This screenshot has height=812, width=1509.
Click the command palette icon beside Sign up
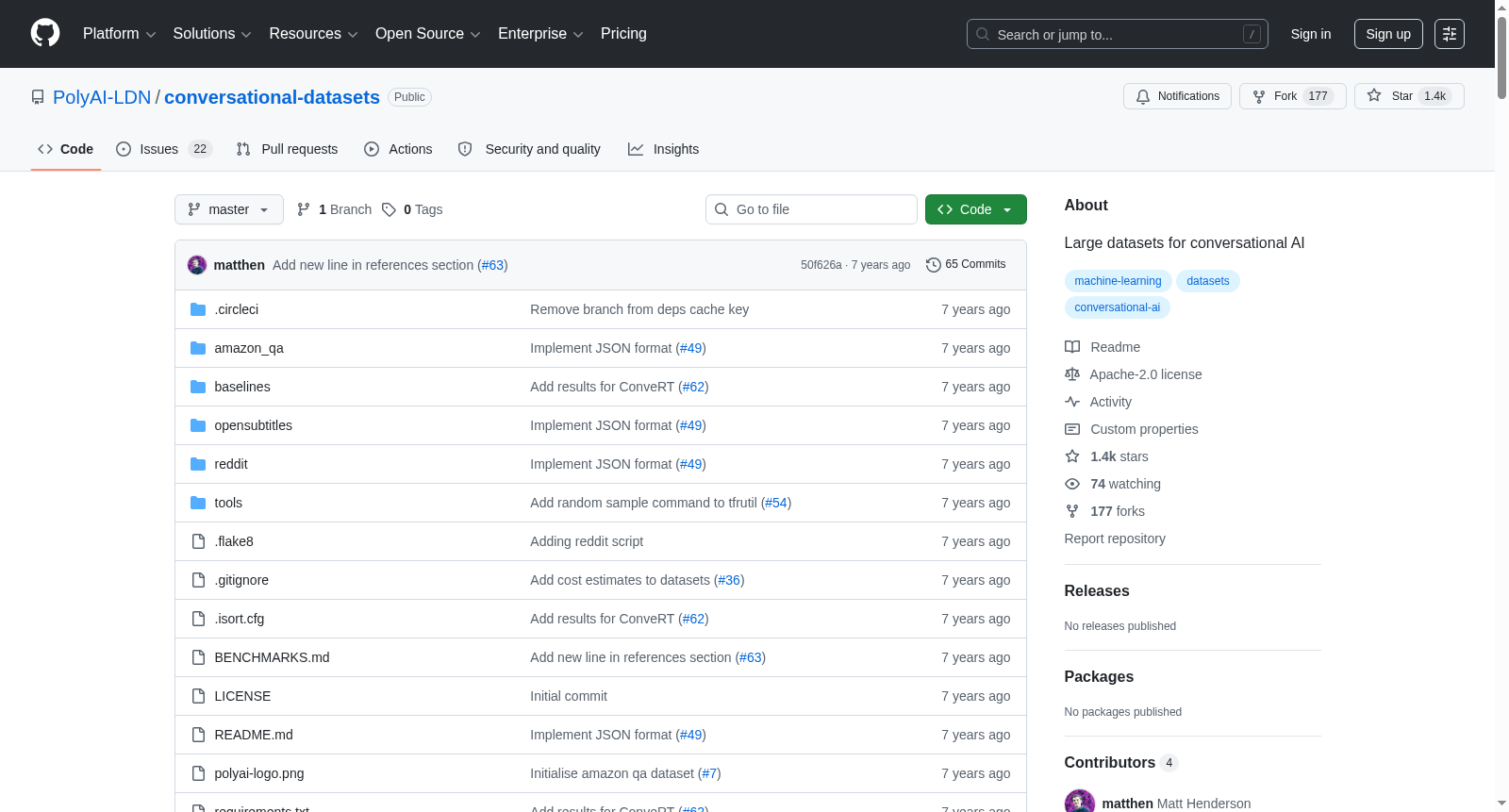point(1450,34)
